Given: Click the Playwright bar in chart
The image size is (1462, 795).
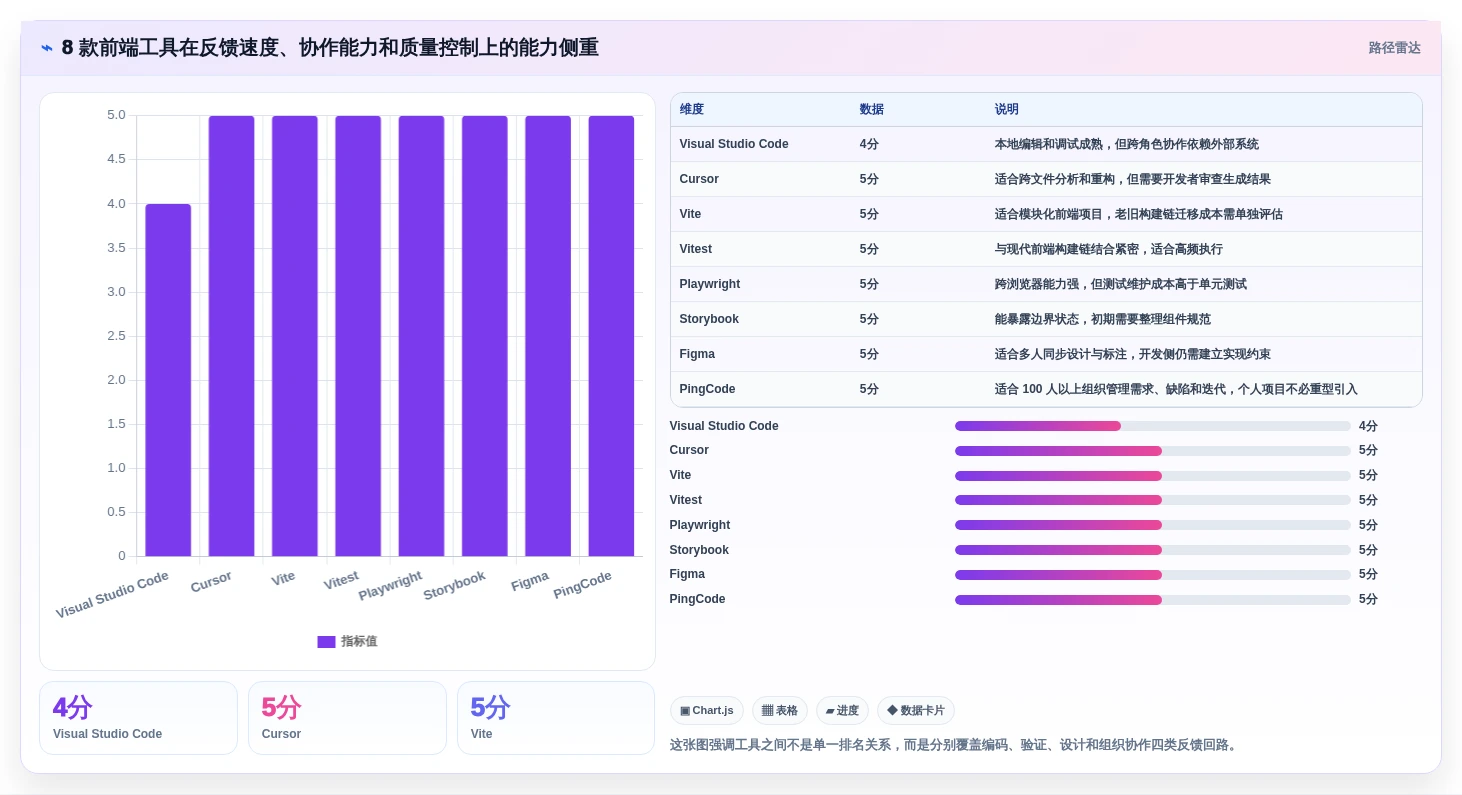Looking at the screenshot, I should pos(421,336).
